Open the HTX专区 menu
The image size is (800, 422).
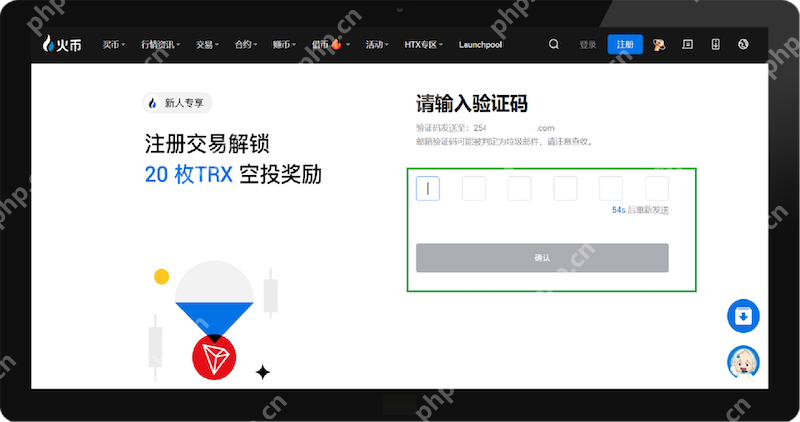point(424,45)
